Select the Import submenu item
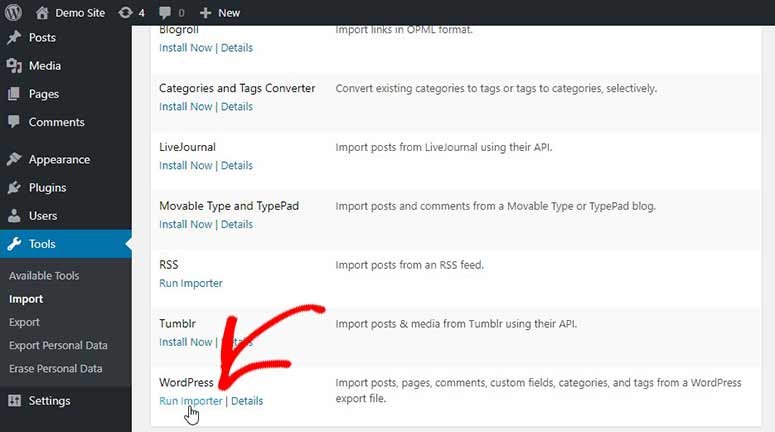The image size is (775, 432). click(x=26, y=299)
